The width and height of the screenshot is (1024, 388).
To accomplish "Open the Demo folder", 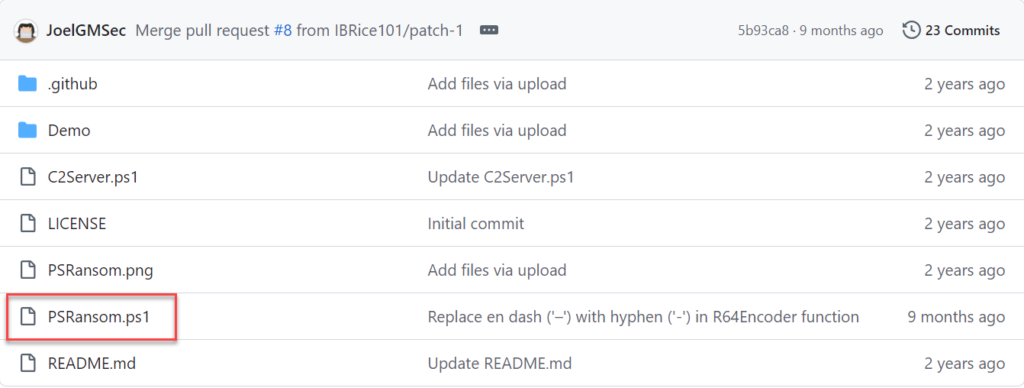I will [x=69, y=131].
